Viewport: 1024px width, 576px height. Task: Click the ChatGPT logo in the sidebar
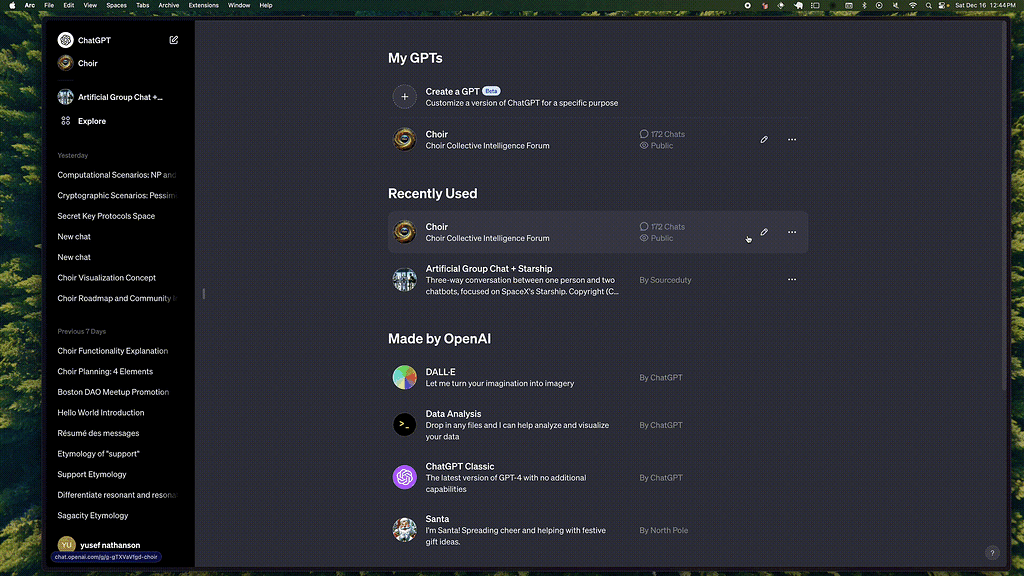[x=66, y=40]
